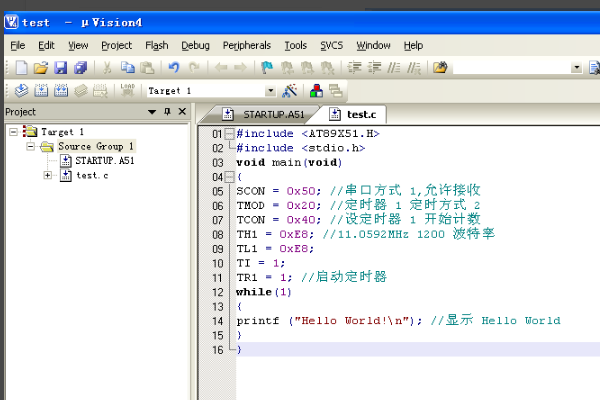600x400 pixels.
Task: Click the Insert Bookmark flag icon
Action: pyautogui.click(x=267, y=68)
